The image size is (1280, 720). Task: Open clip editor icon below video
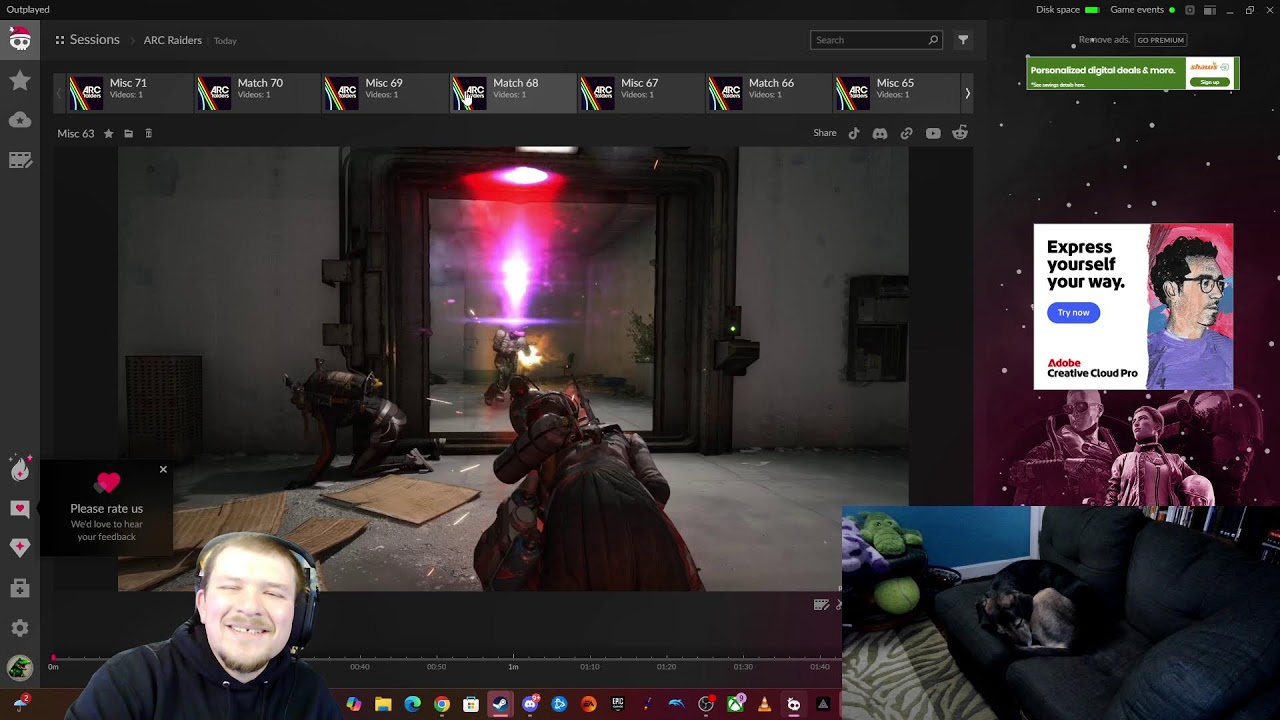821,604
